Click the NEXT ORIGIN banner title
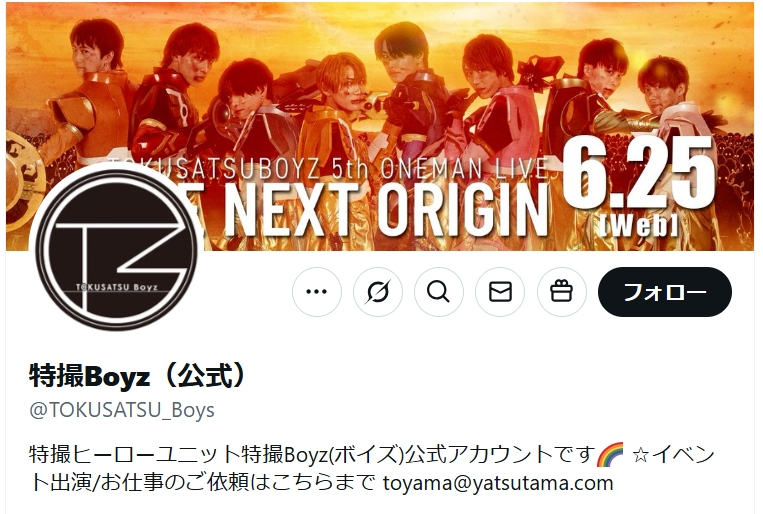763x514 pixels. pos(386,209)
